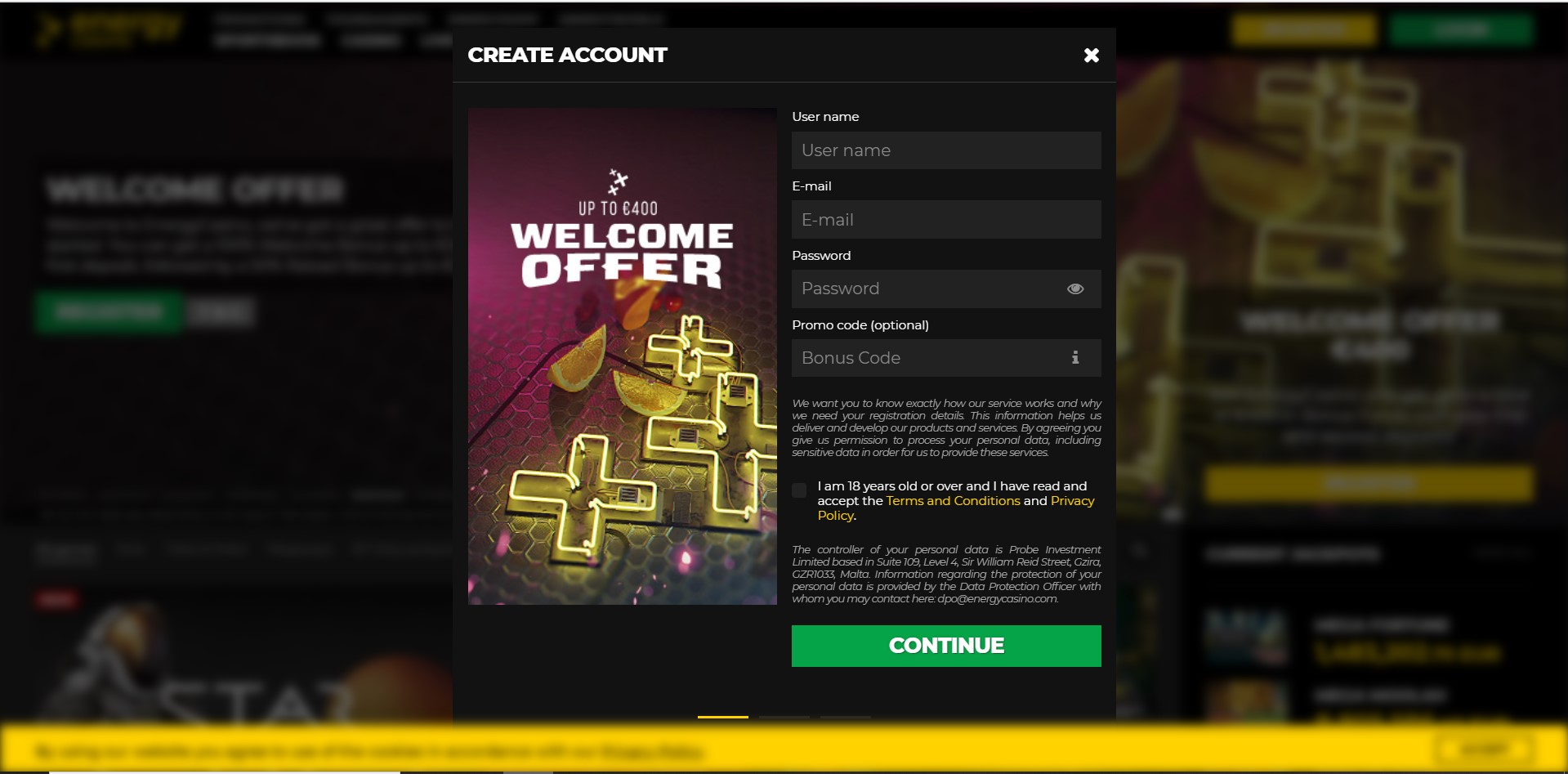
Task: Click into the E-mail input field
Action: [946, 220]
